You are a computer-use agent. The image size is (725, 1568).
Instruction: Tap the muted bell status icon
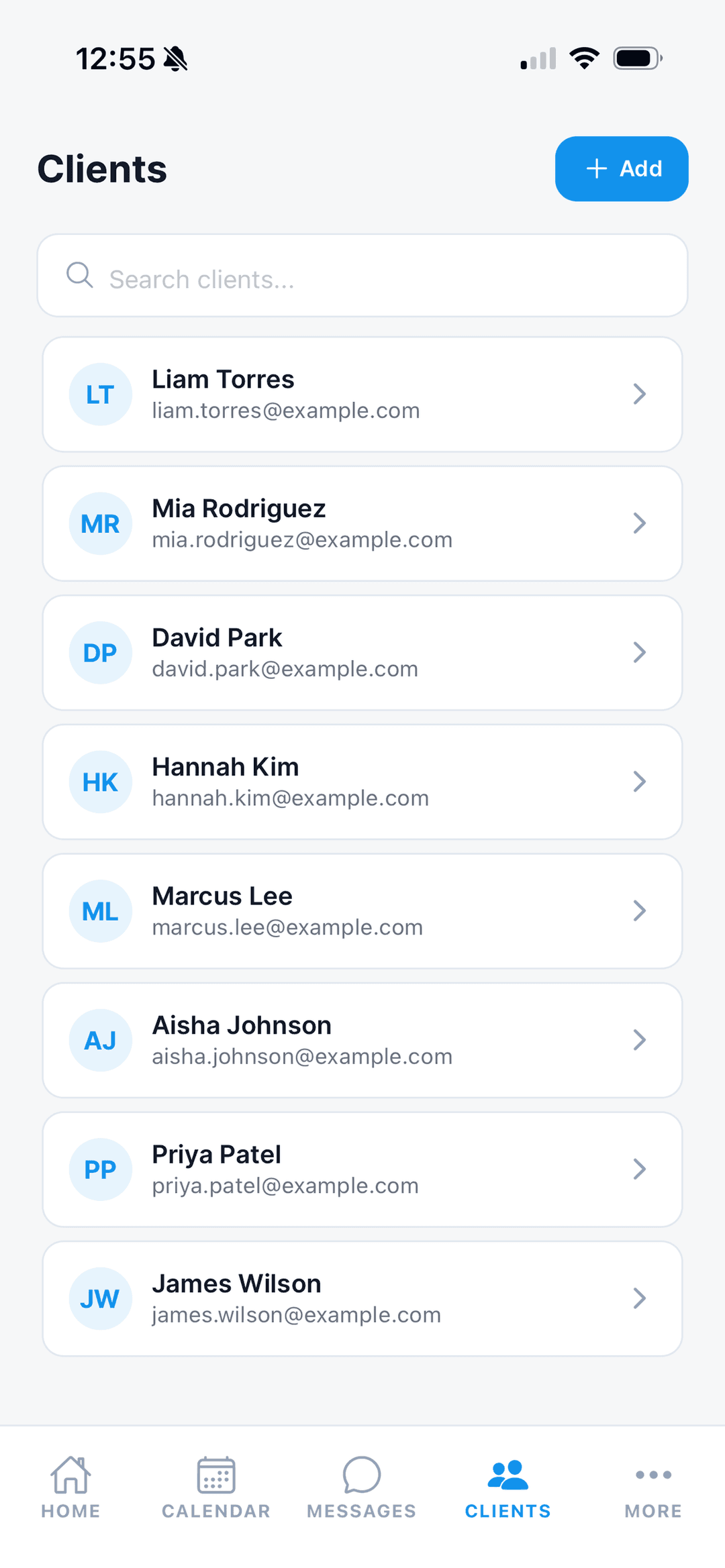[x=176, y=59]
